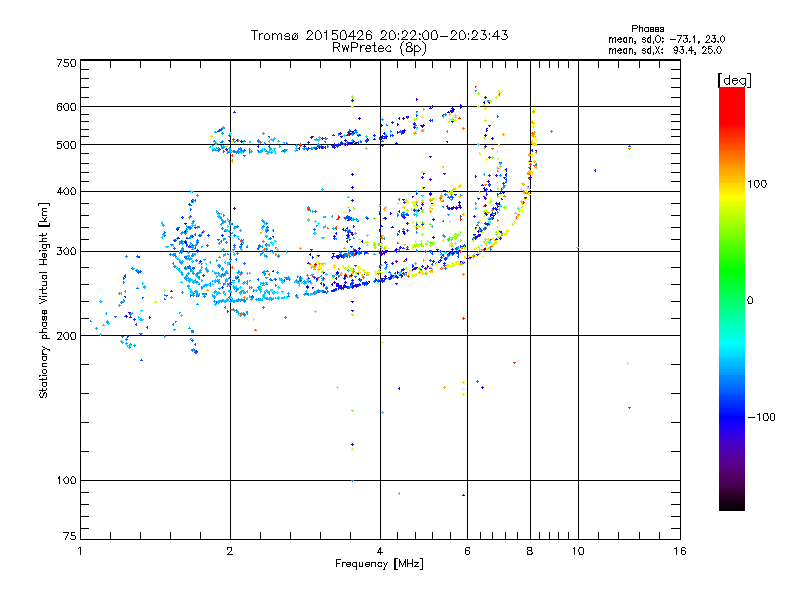
Task: Click the '8' x-axis tick label
Action: point(530,551)
